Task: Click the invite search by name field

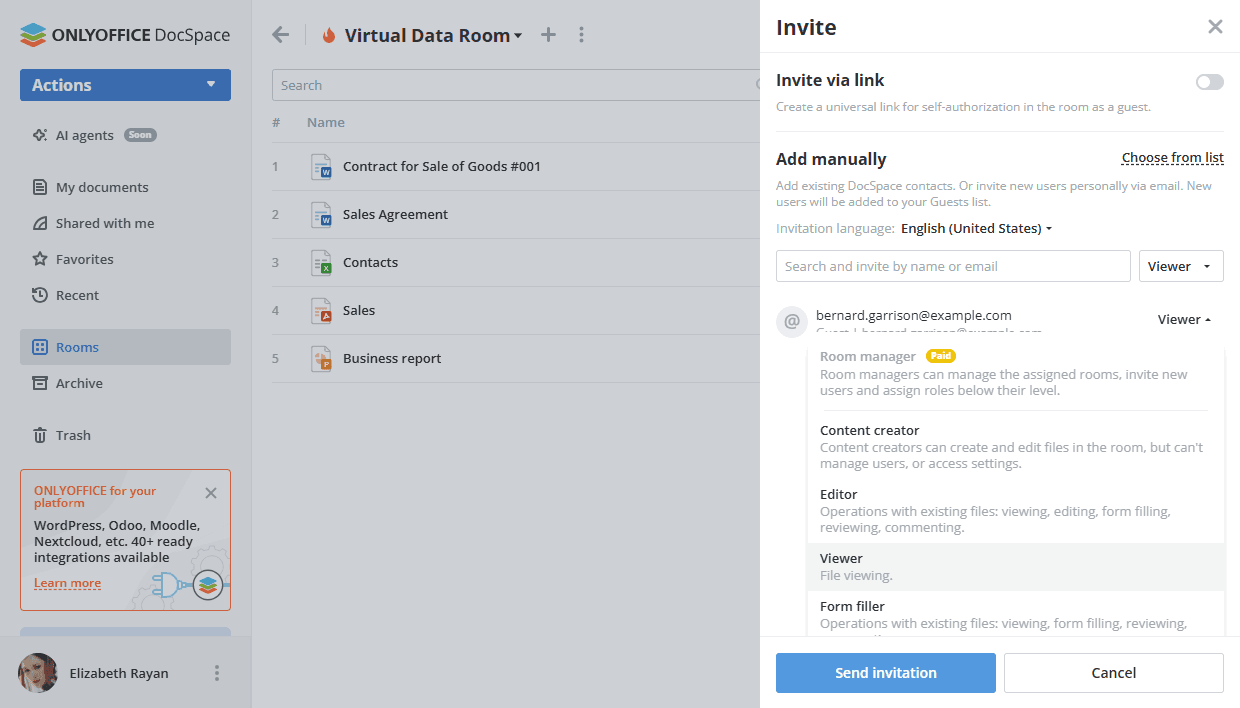Action: tap(952, 265)
